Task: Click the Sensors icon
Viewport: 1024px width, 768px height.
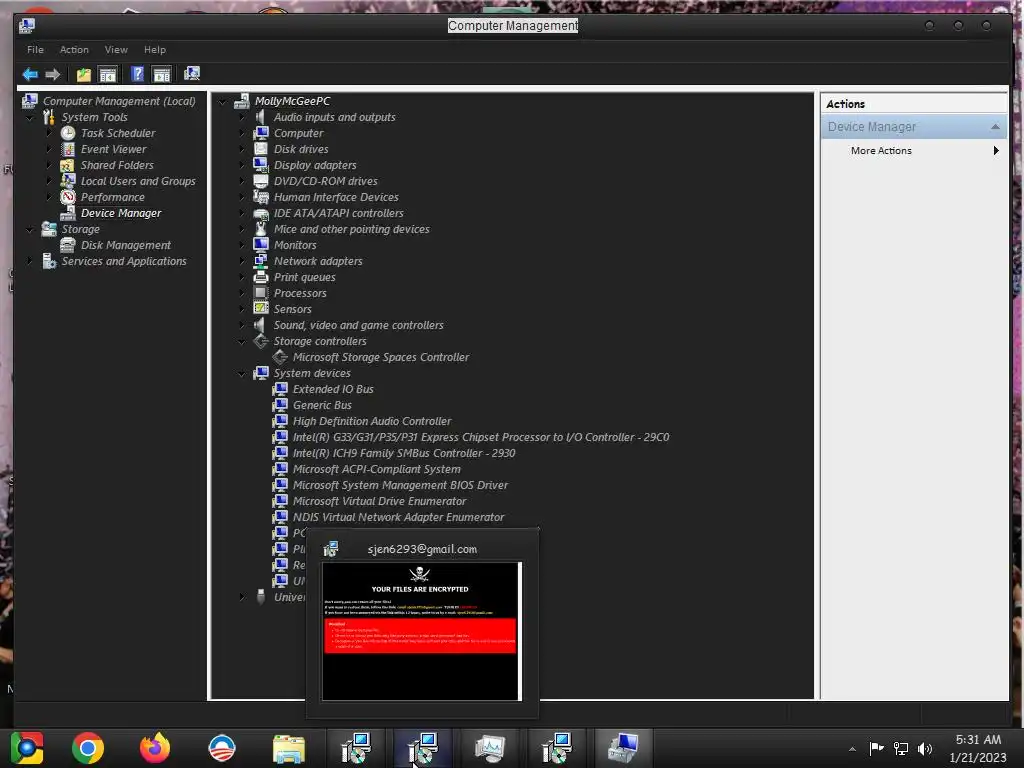Action: coord(261,309)
